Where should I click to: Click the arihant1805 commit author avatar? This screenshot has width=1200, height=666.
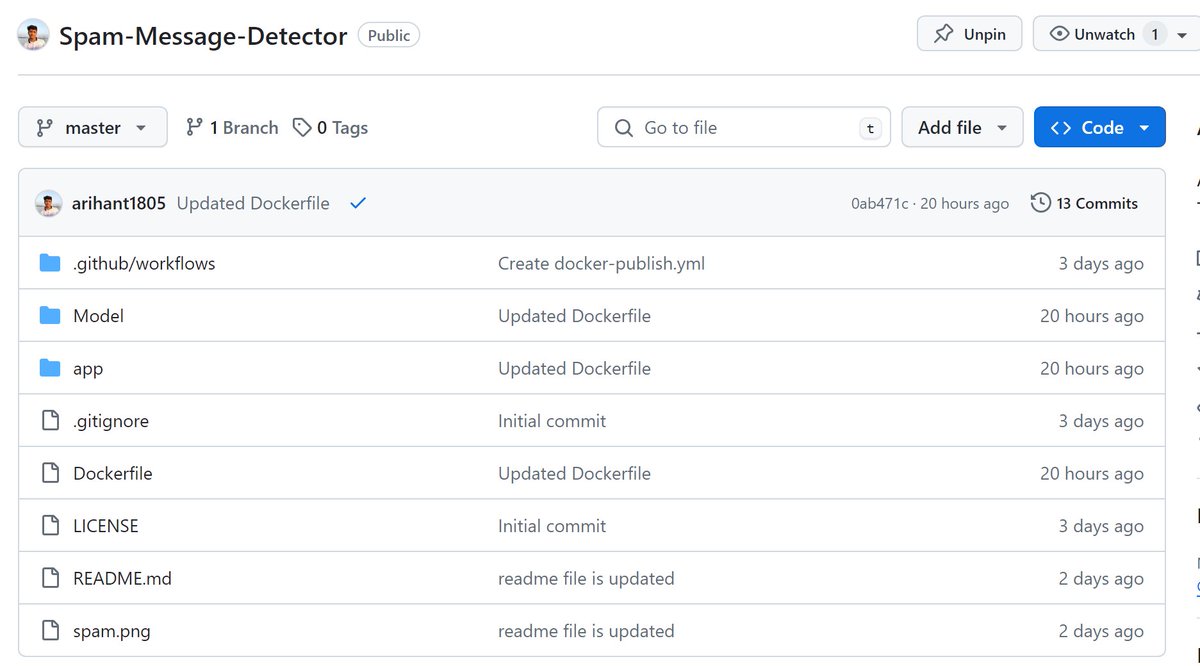coord(49,203)
